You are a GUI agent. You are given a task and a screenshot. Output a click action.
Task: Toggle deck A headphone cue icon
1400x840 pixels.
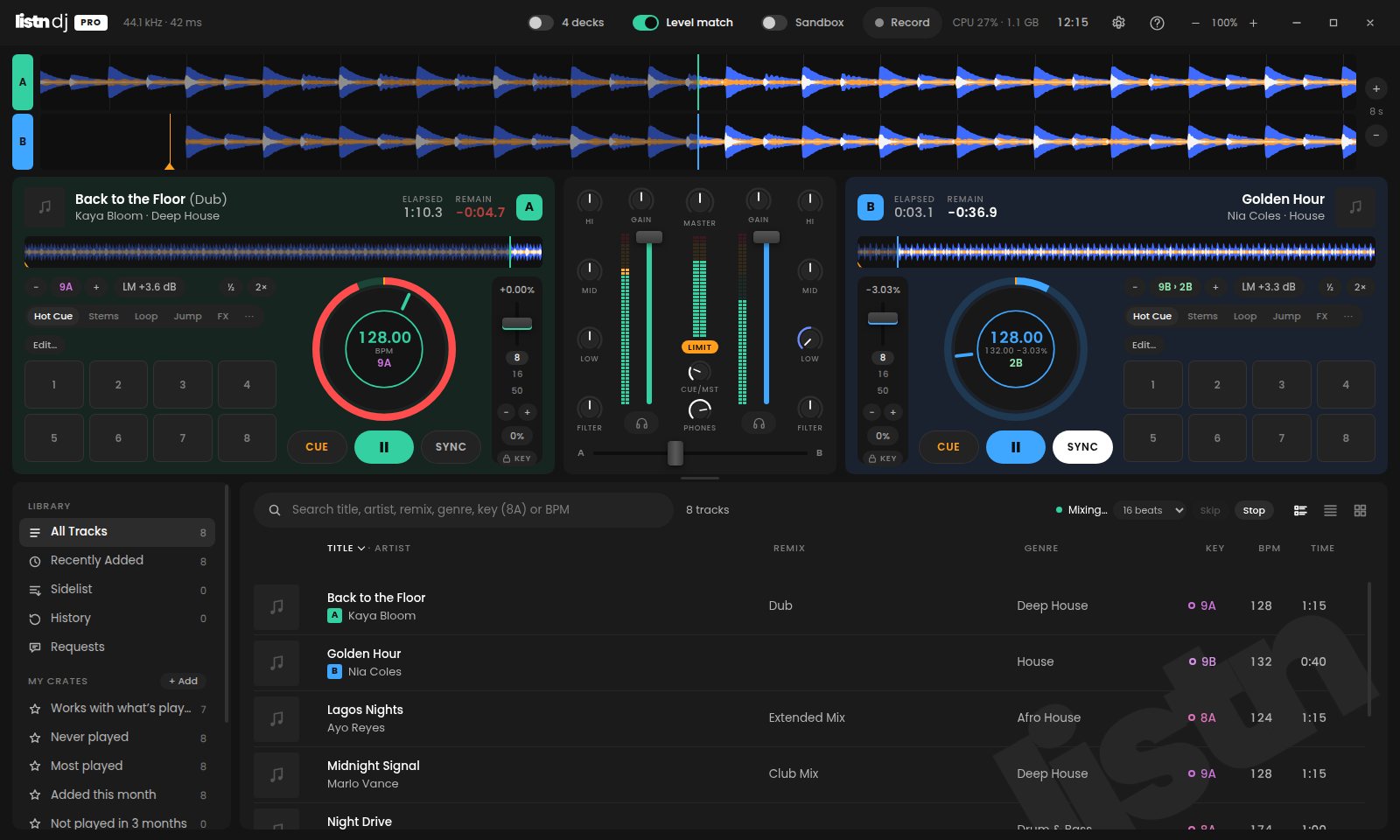(x=641, y=423)
